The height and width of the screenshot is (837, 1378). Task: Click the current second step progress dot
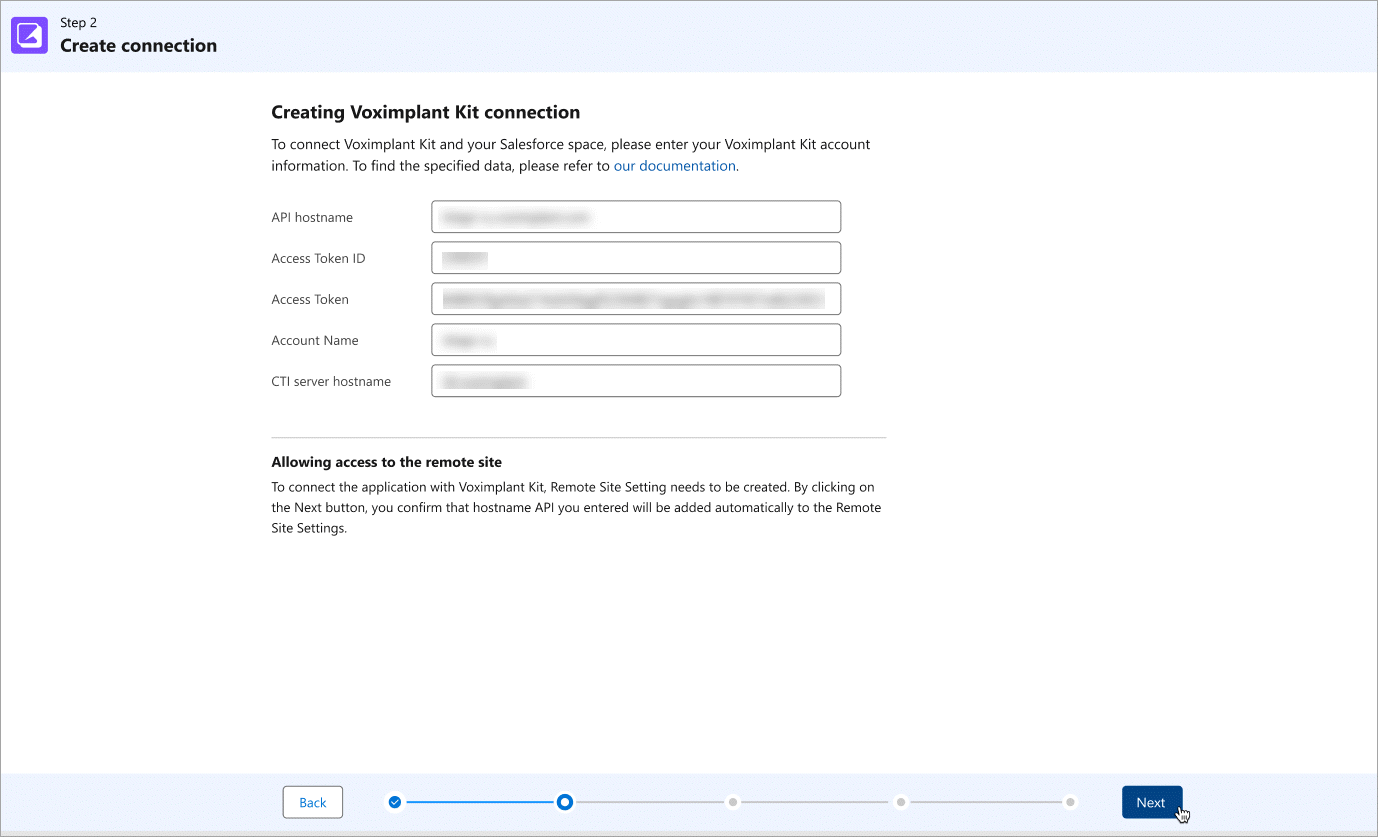[x=565, y=802]
